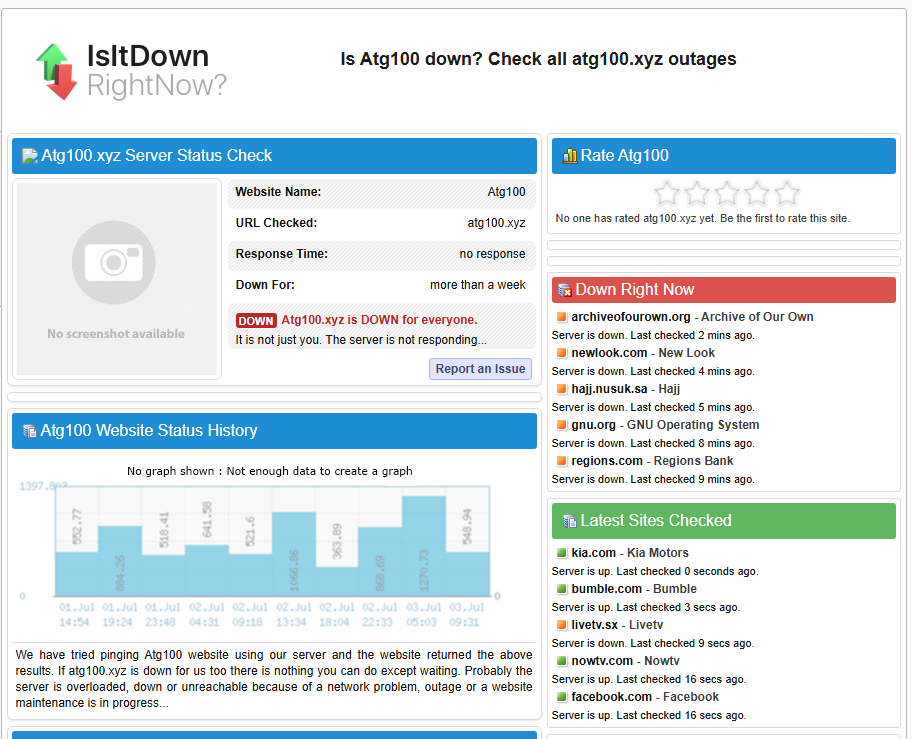
Task: Click the Latest Sites Checked header icon
Action: click(x=569, y=521)
